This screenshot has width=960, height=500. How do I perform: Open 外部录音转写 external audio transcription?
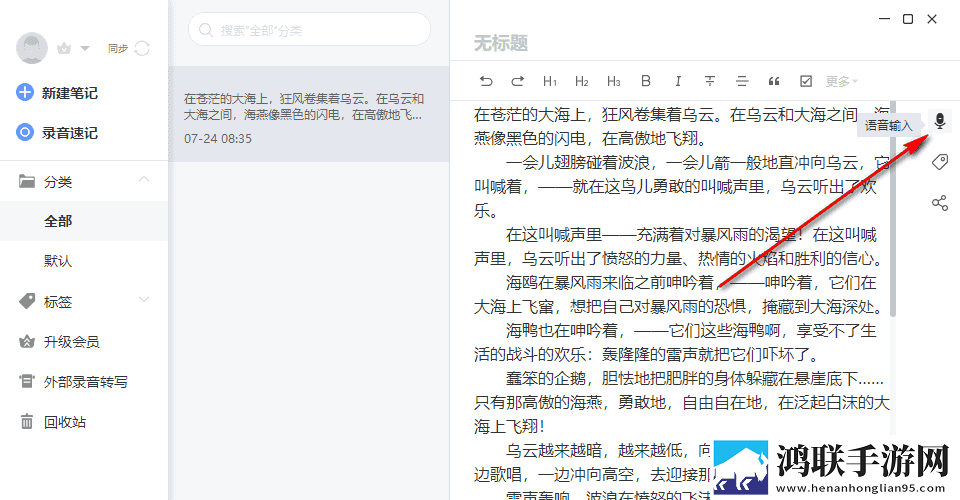click(86, 382)
